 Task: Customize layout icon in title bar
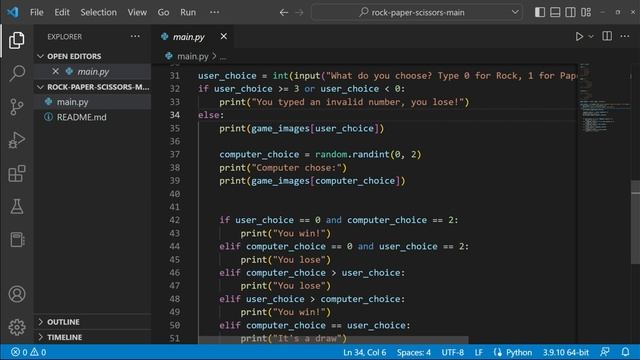click(586, 12)
